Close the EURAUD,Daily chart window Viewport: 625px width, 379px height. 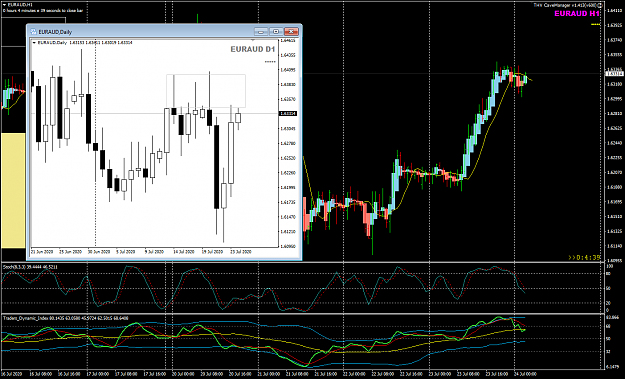[x=291, y=31]
